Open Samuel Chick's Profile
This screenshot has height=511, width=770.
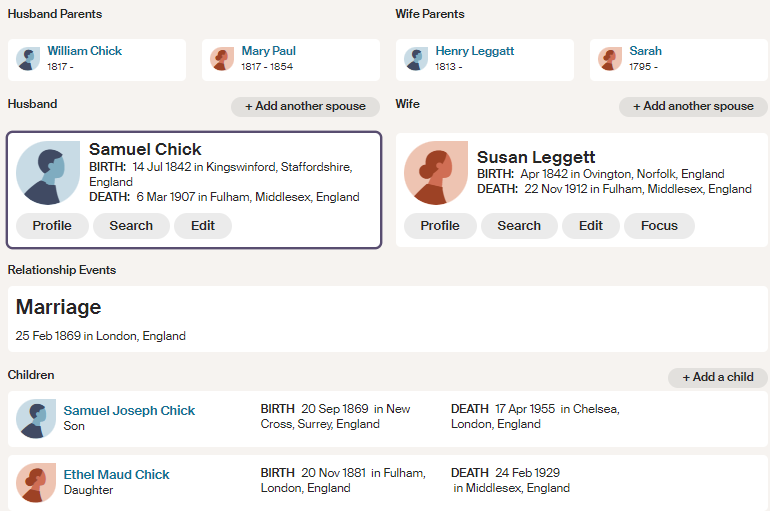(52, 226)
